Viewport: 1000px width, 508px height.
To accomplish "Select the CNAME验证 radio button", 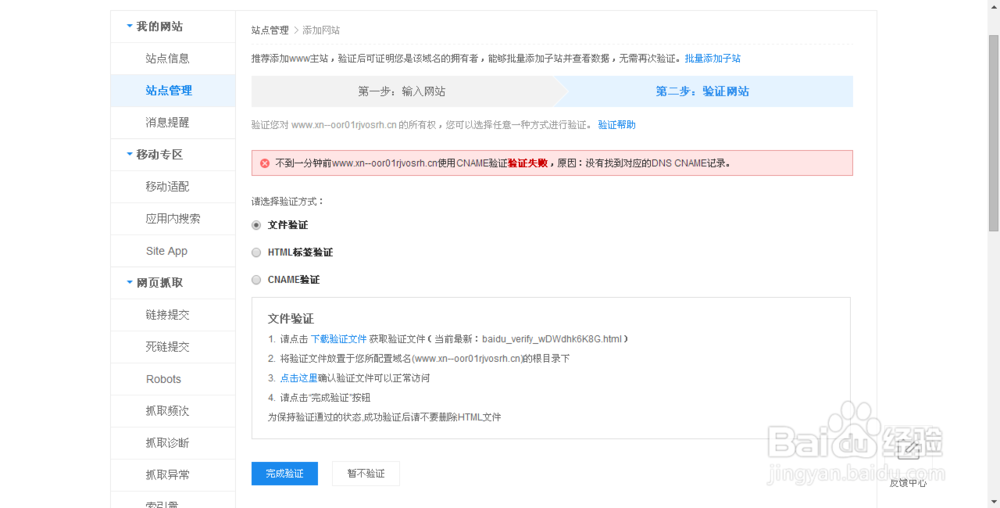I will coord(256,280).
